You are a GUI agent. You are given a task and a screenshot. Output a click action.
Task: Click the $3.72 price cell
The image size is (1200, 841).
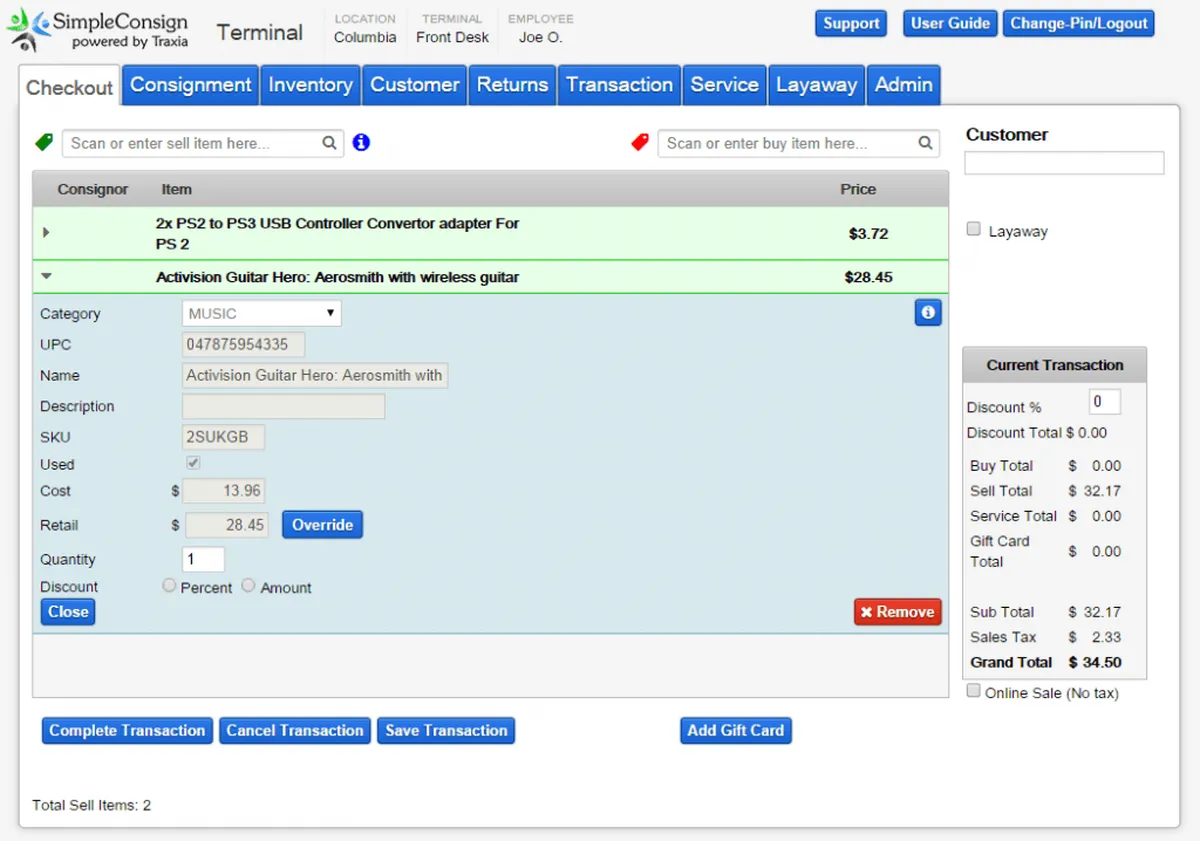tap(868, 233)
